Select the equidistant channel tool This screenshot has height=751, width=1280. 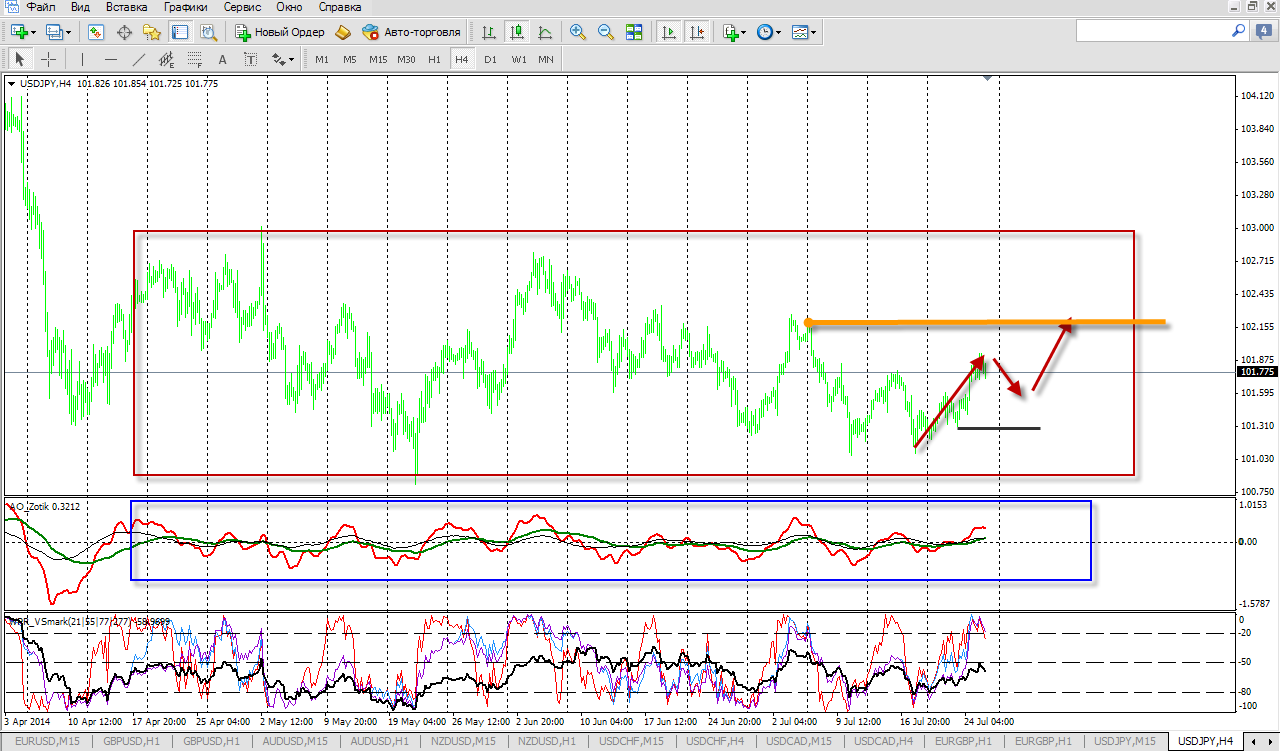click(167, 59)
